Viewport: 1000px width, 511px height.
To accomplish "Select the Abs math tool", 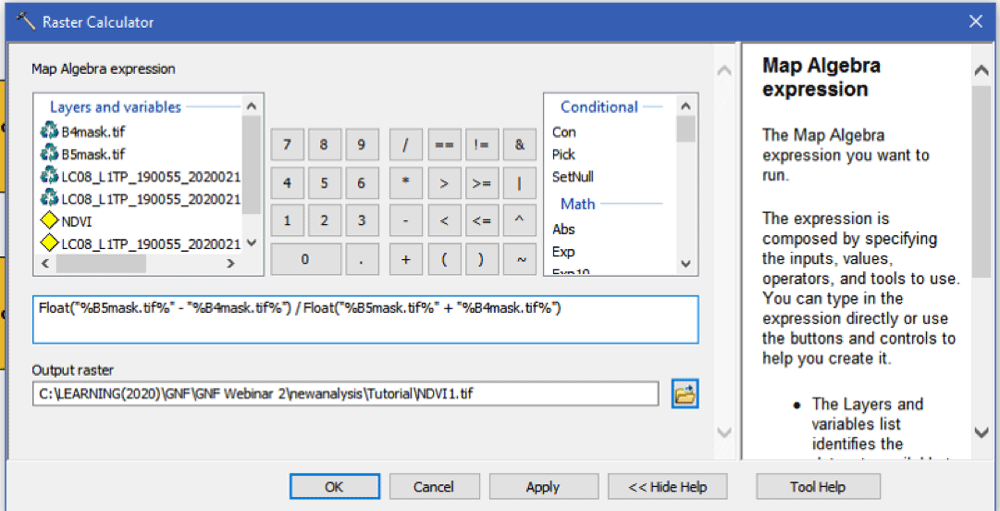I will click(563, 229).
